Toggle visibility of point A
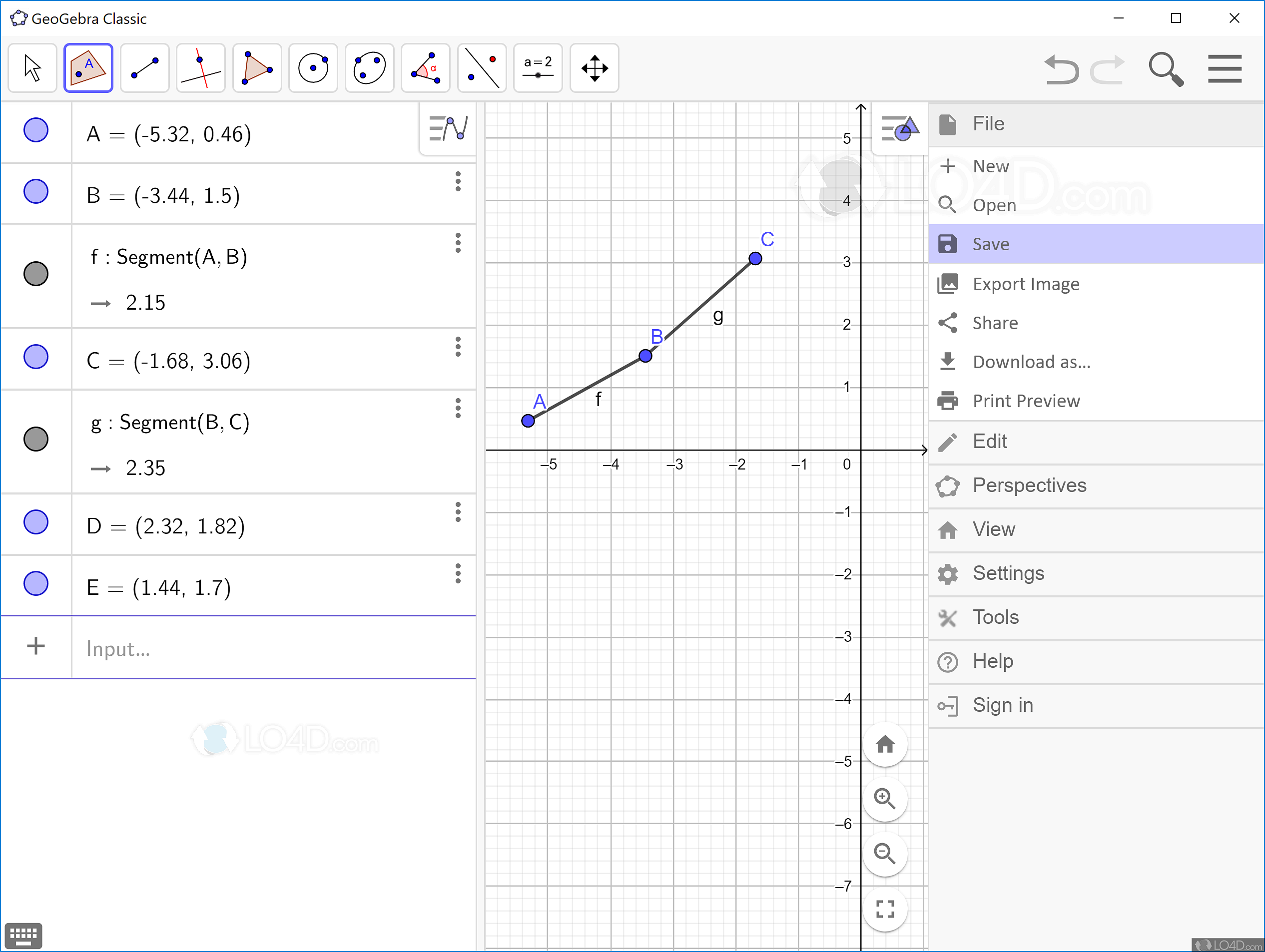 point(35,131)
